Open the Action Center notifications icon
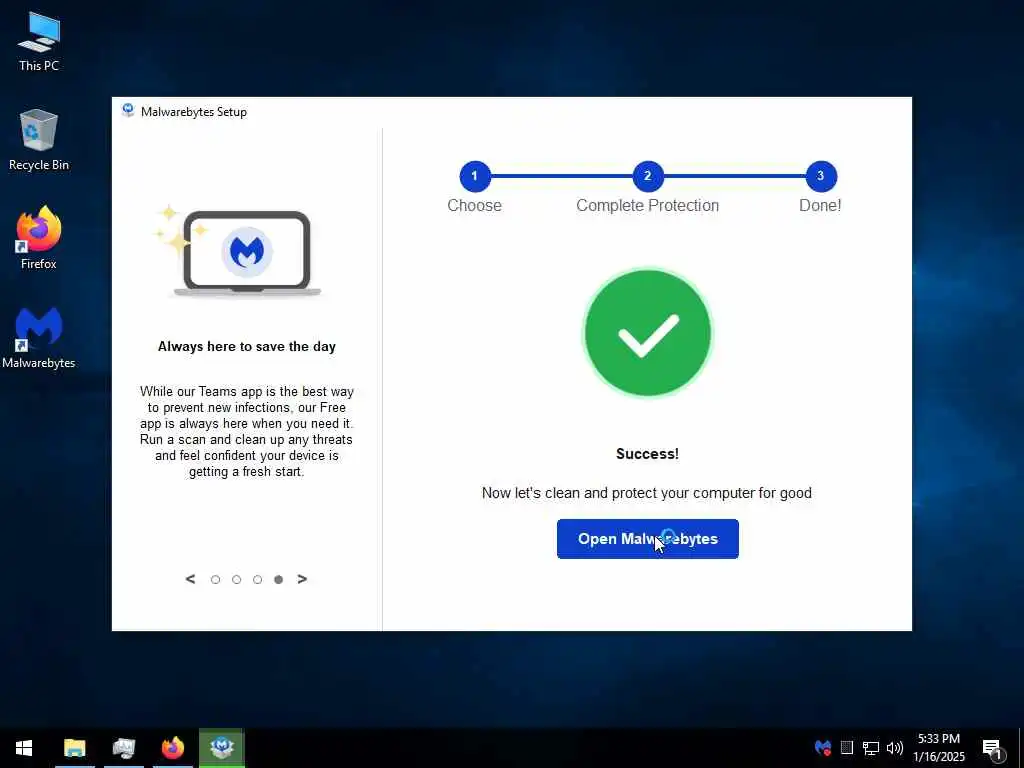Screen dimensions: 1024x768 tap(993, 748)
